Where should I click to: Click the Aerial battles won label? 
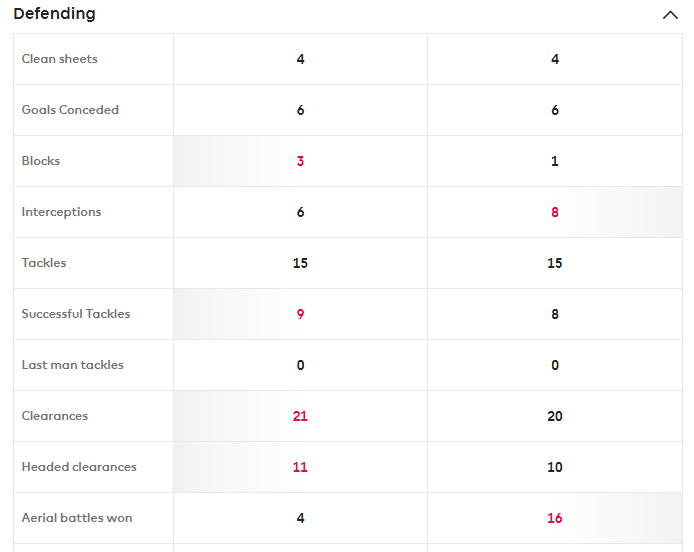click(x=77, y=518)
